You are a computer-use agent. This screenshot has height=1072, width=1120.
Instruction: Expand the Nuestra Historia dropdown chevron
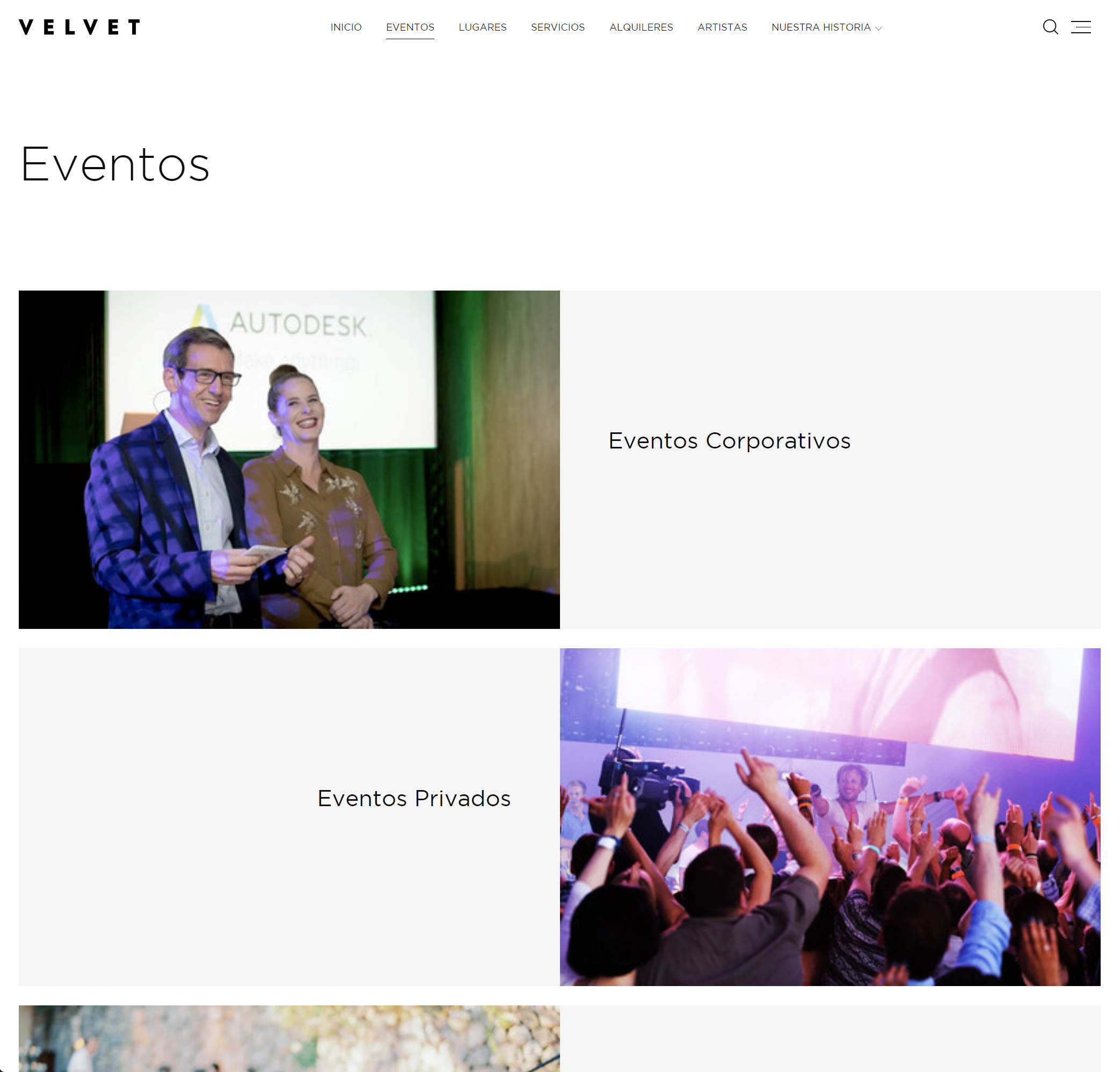(878, 28)
